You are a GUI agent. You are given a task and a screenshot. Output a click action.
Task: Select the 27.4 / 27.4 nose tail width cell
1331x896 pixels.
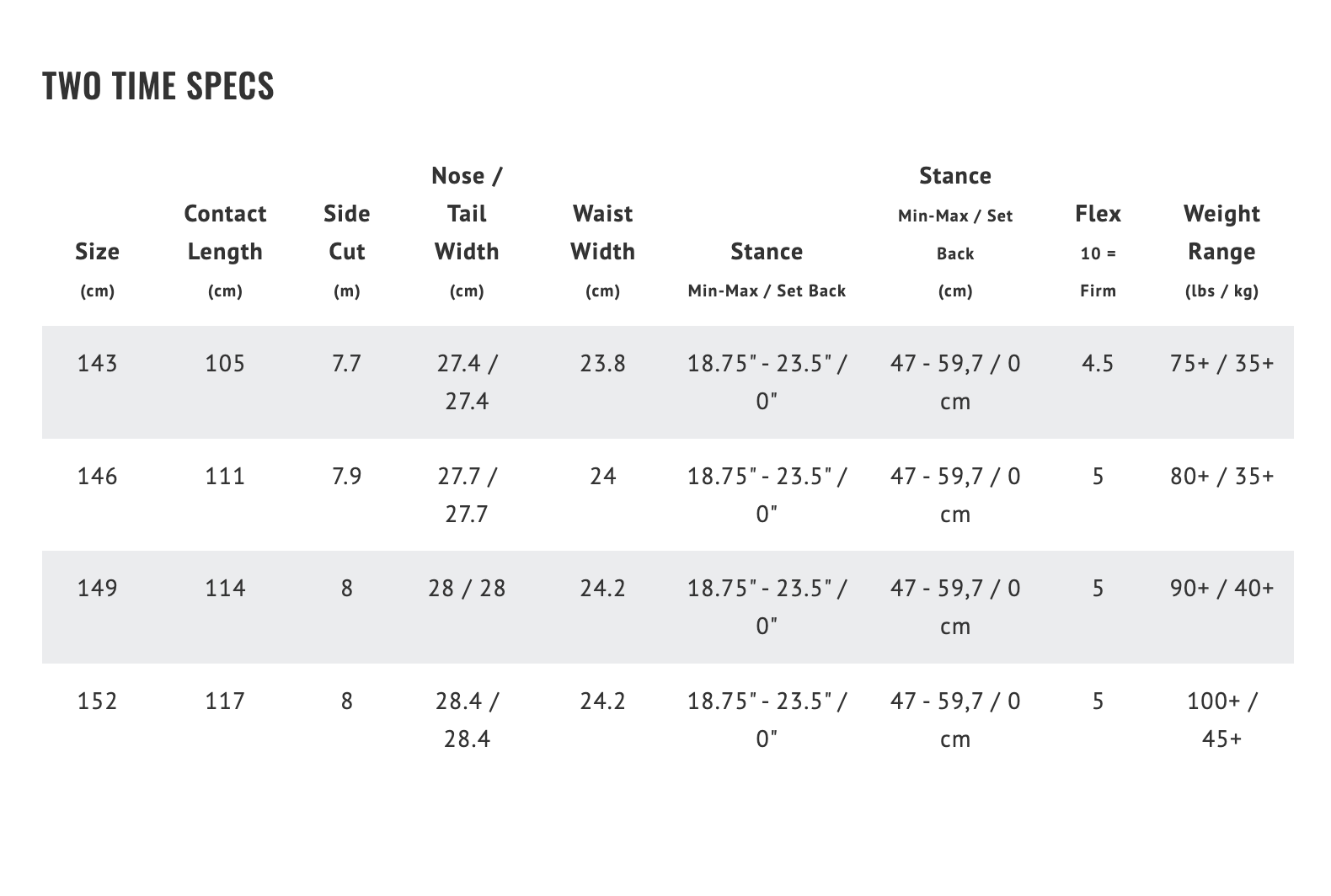click(x=467, y=382)
